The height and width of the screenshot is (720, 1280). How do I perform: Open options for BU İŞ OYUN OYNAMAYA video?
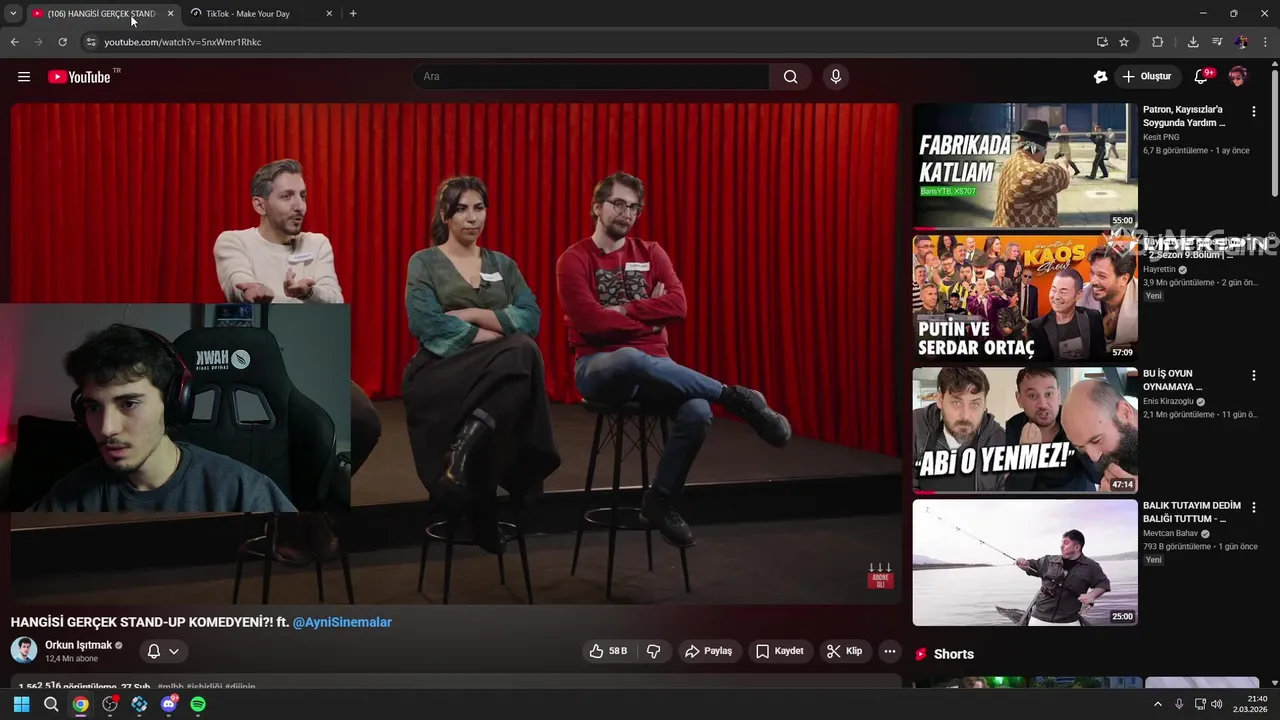point(1254,376)
